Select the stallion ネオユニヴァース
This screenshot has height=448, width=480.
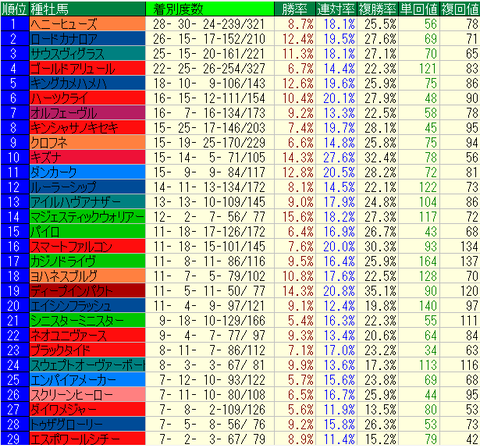coord(87,335)
